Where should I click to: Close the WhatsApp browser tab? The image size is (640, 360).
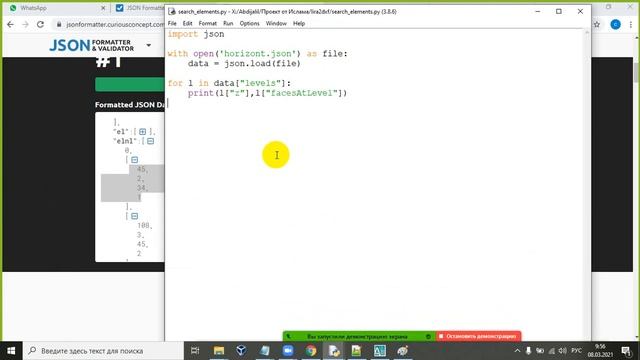[x=103, y=8]
